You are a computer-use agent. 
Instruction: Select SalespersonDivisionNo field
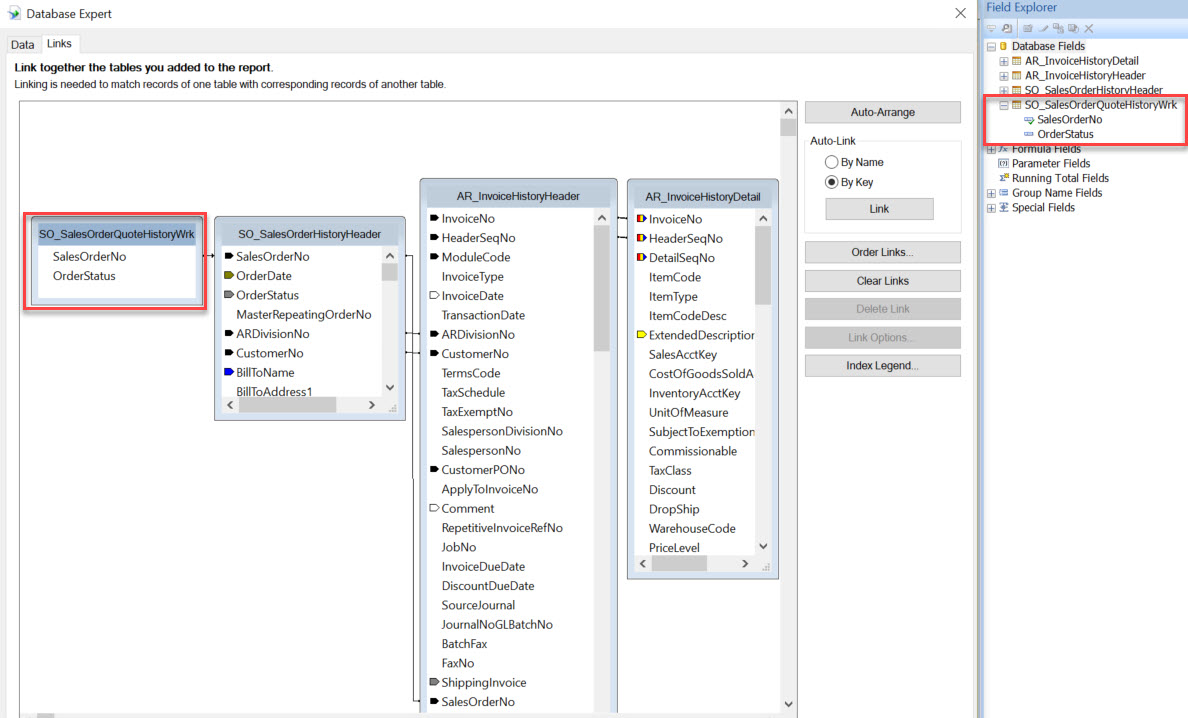pos(502,431)
